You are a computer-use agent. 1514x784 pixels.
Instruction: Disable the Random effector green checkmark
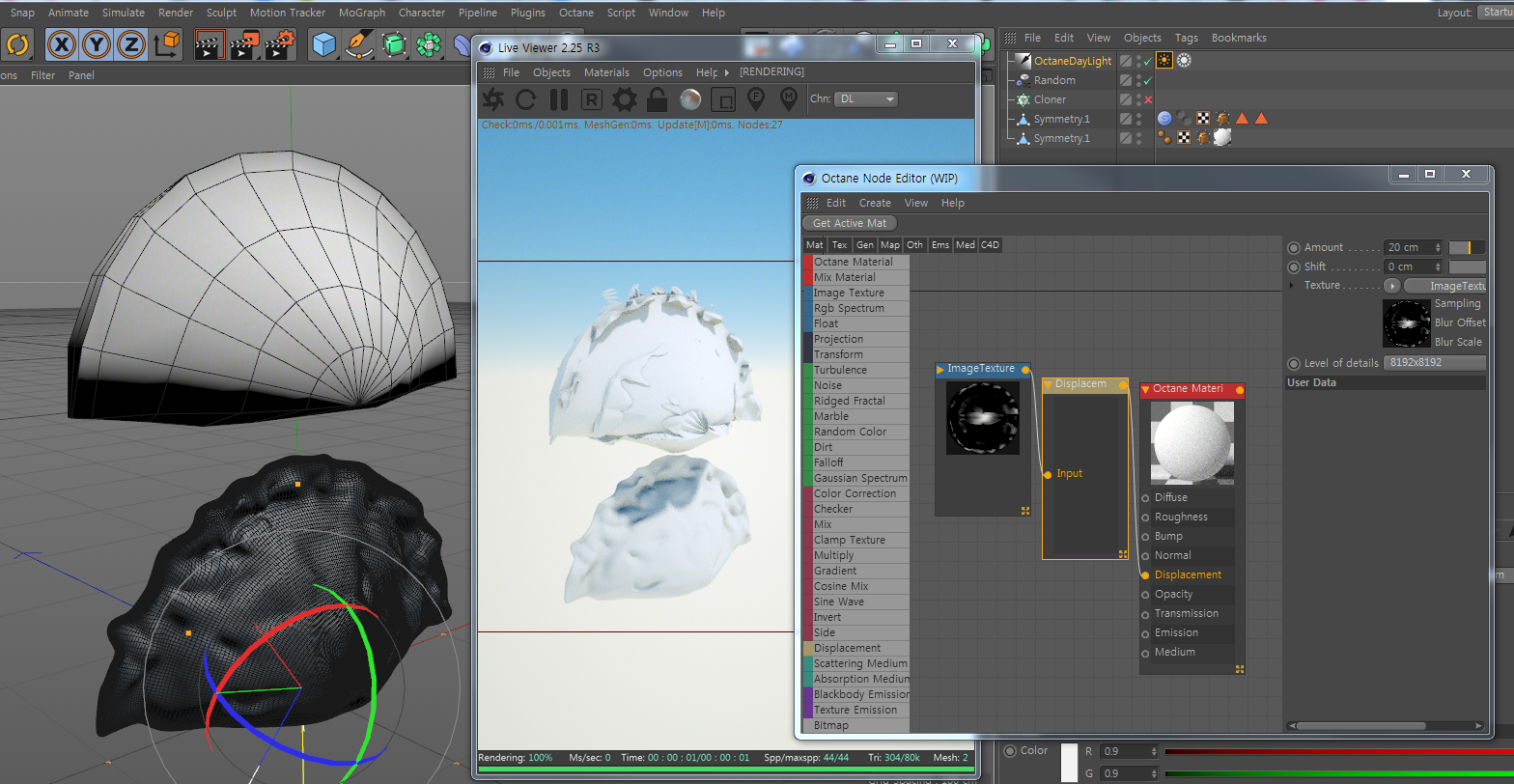1147,81
